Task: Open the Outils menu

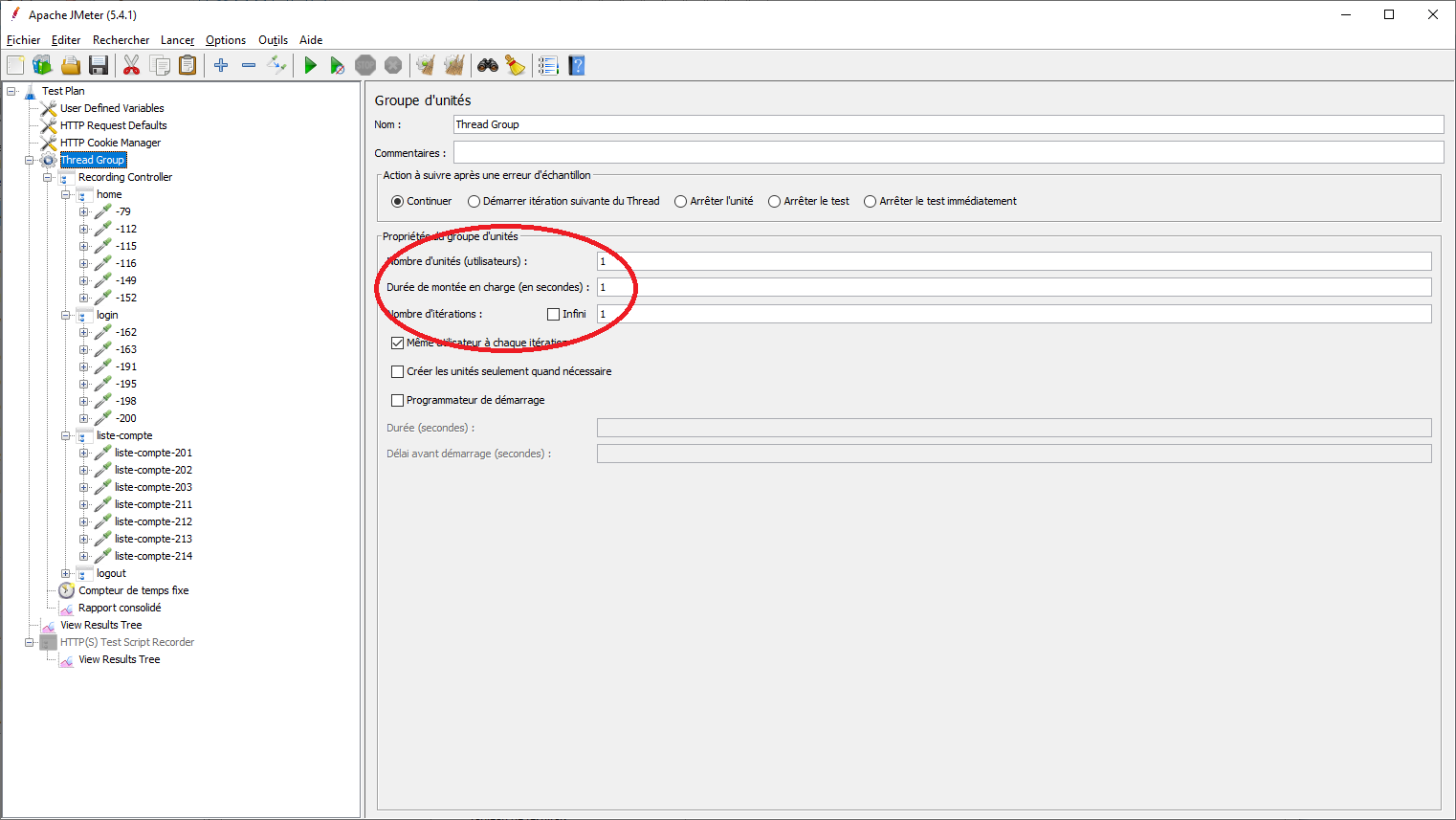Action: tap(273, 40)
